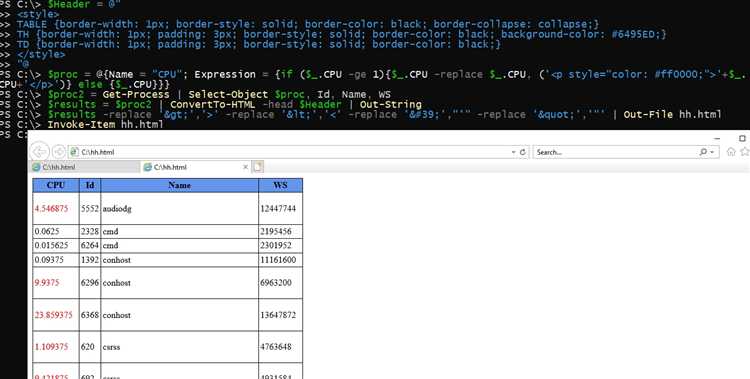
Task: Click Out-File hh.html in the PowerShell console
Action: tap(672, 114)
